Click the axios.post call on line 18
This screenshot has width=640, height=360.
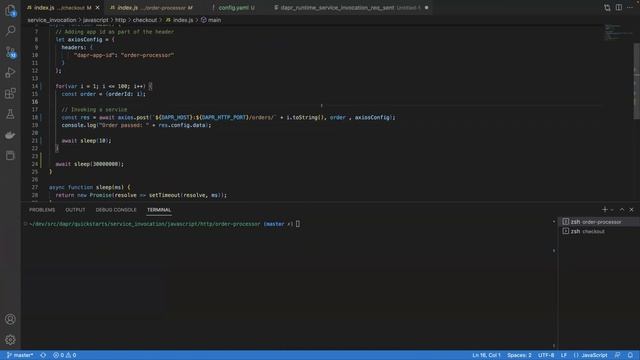[133, 117]
